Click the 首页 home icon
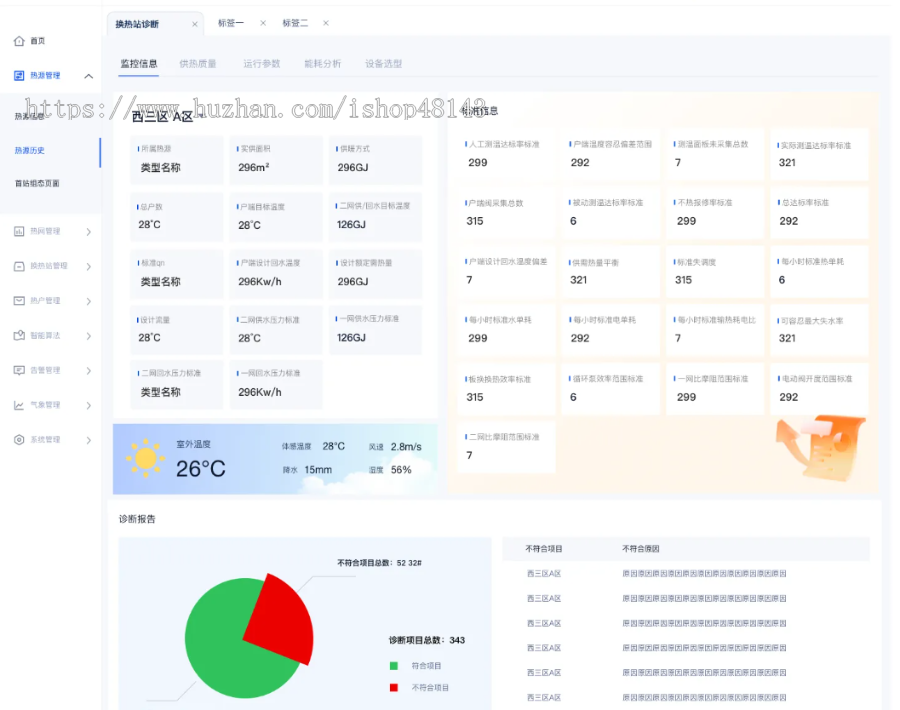The height and width of the screenshot is (710, 900). click(x=19, y=41)
